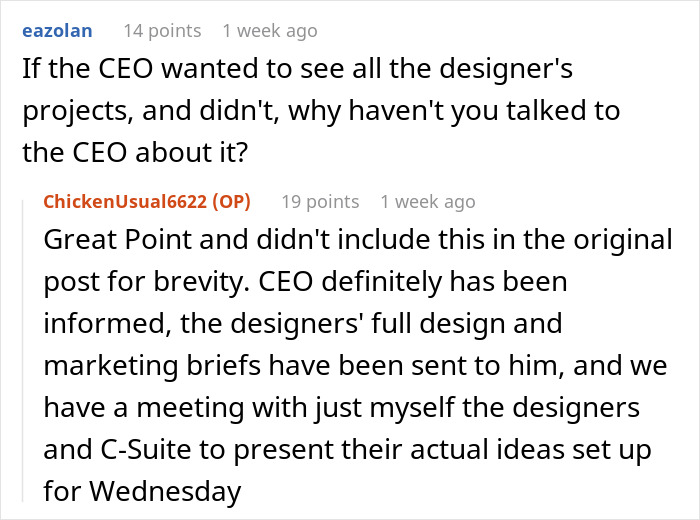The height and width of the screenshot is (520, 700).
Task: Click the OP reply's 1 week ago timestamp
Action: click(428, 202)
